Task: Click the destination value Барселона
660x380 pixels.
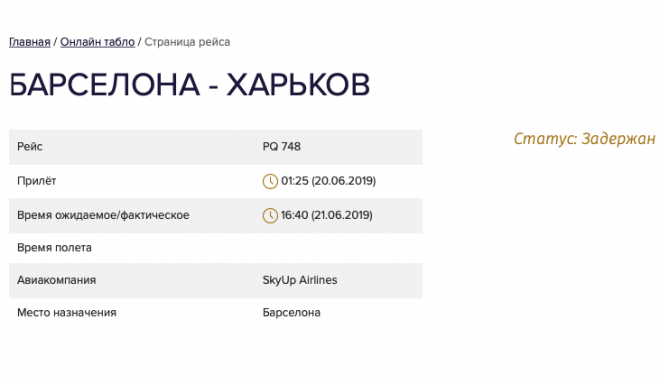Action: (x=291, y=312)
